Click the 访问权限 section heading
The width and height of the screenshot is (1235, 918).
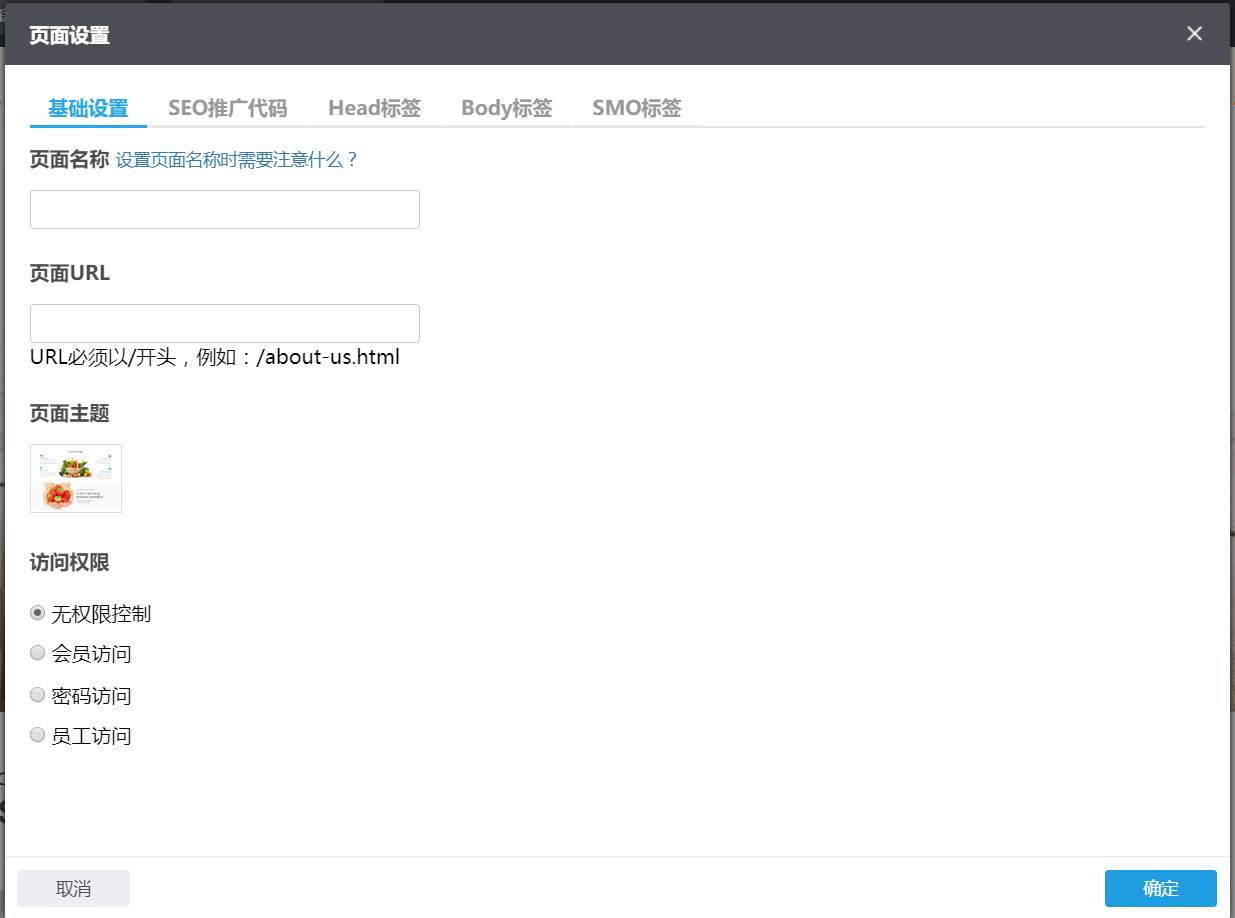click(70, 563)
